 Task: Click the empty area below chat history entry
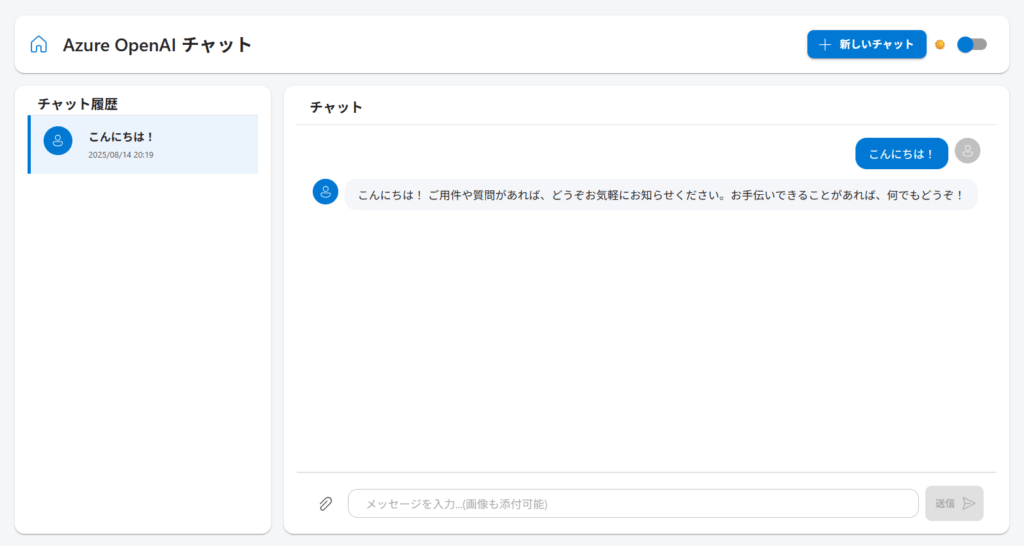143,350
